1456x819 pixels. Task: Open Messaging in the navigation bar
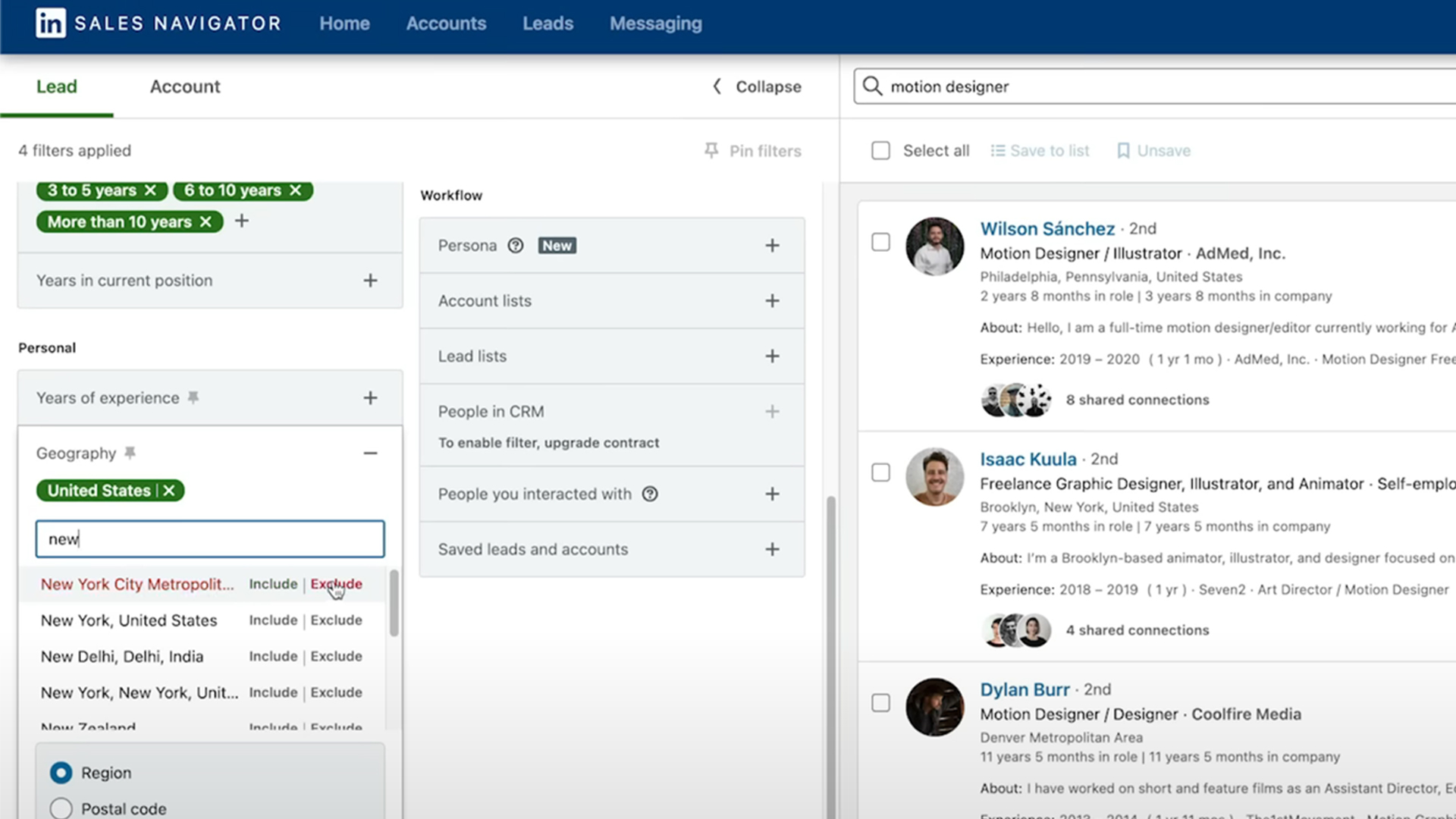[656, 24]
